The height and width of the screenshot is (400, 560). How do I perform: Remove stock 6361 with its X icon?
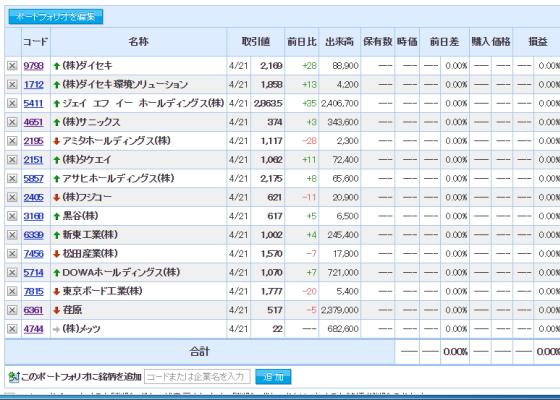(x=12, y=310)
